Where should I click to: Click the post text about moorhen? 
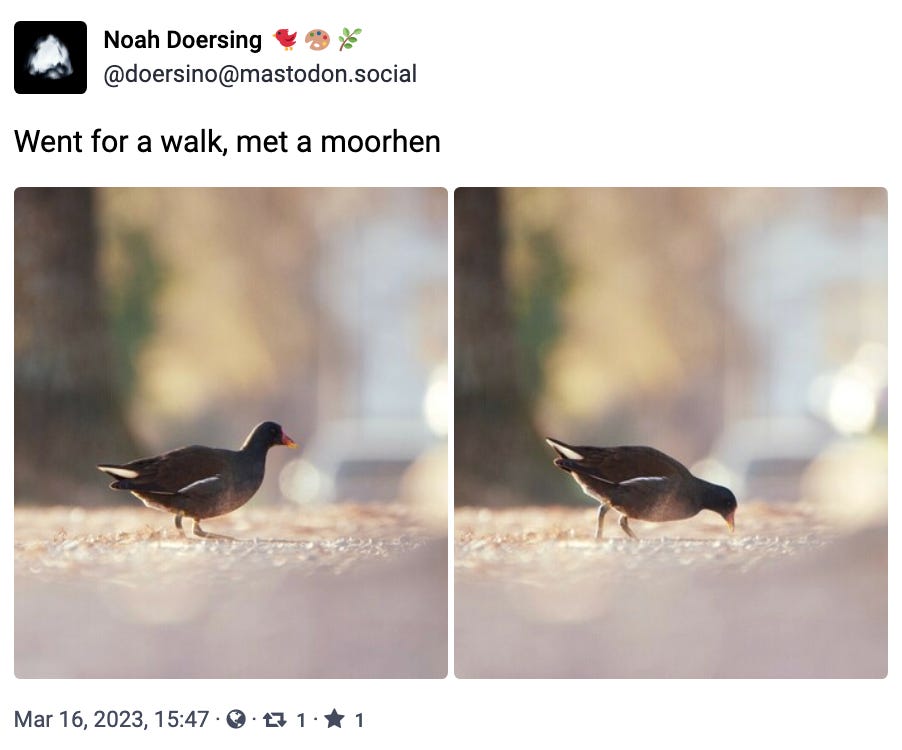click(227, 141)
